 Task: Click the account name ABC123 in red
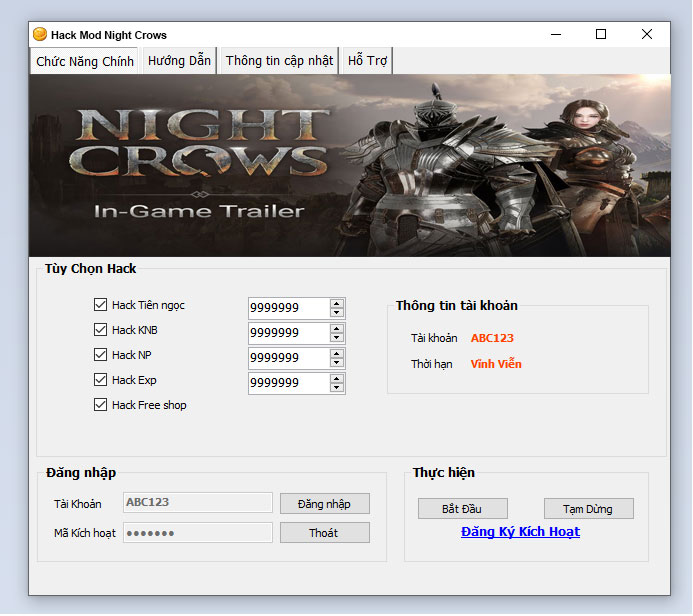pyautogui.click(x=492, y=338)
